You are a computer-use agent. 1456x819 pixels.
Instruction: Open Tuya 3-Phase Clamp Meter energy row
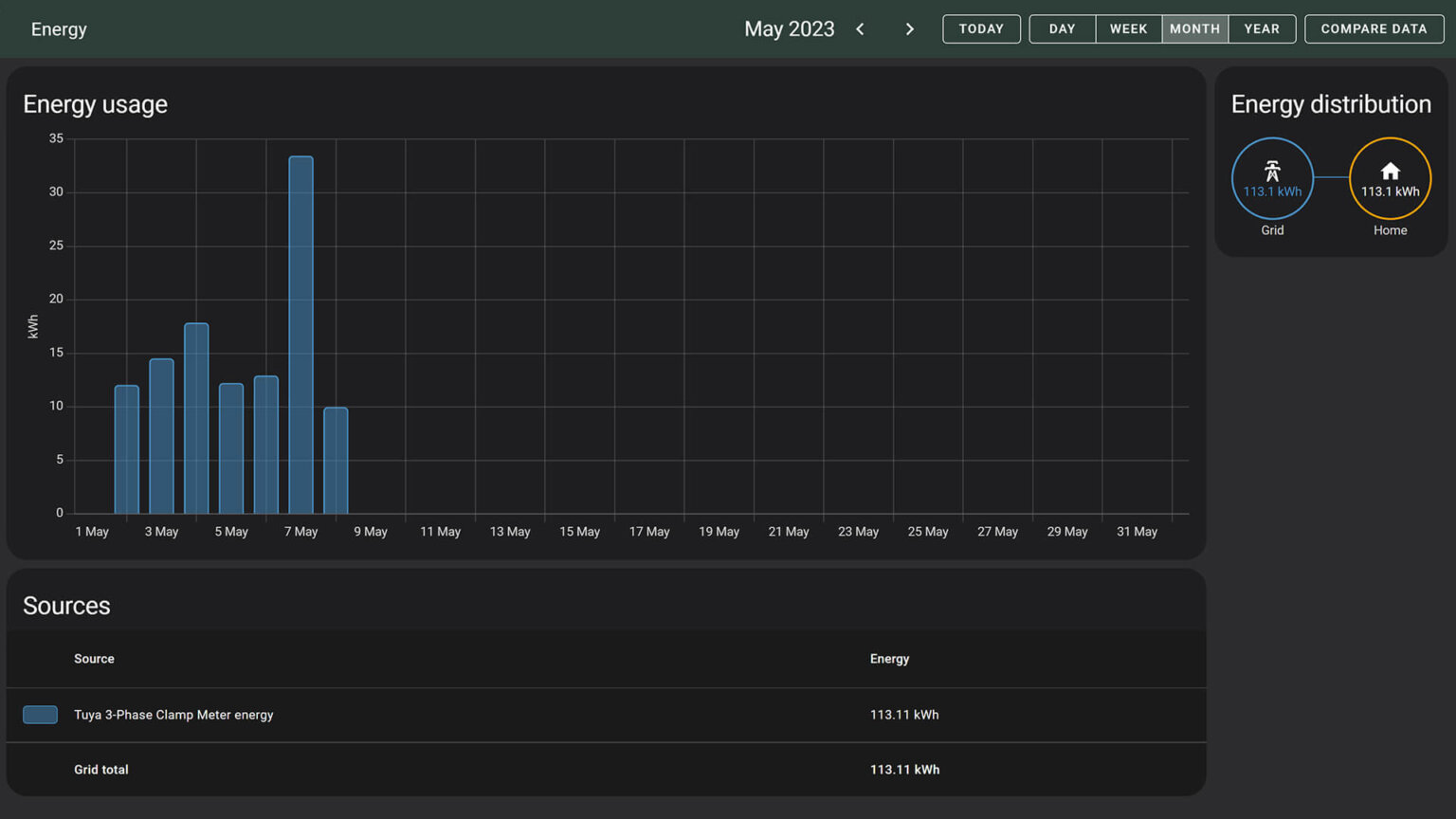pos(173,715)
